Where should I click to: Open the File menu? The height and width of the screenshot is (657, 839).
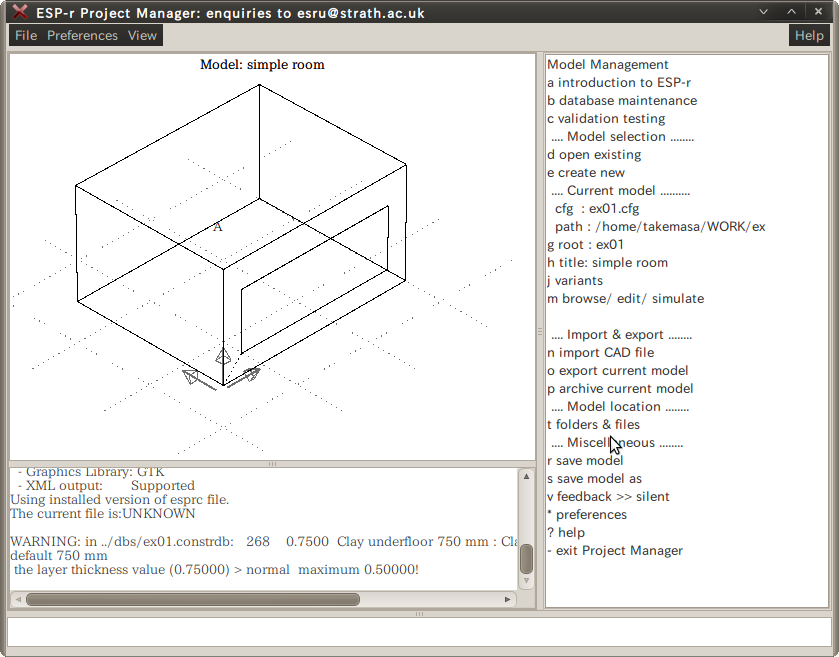point(26,35)
